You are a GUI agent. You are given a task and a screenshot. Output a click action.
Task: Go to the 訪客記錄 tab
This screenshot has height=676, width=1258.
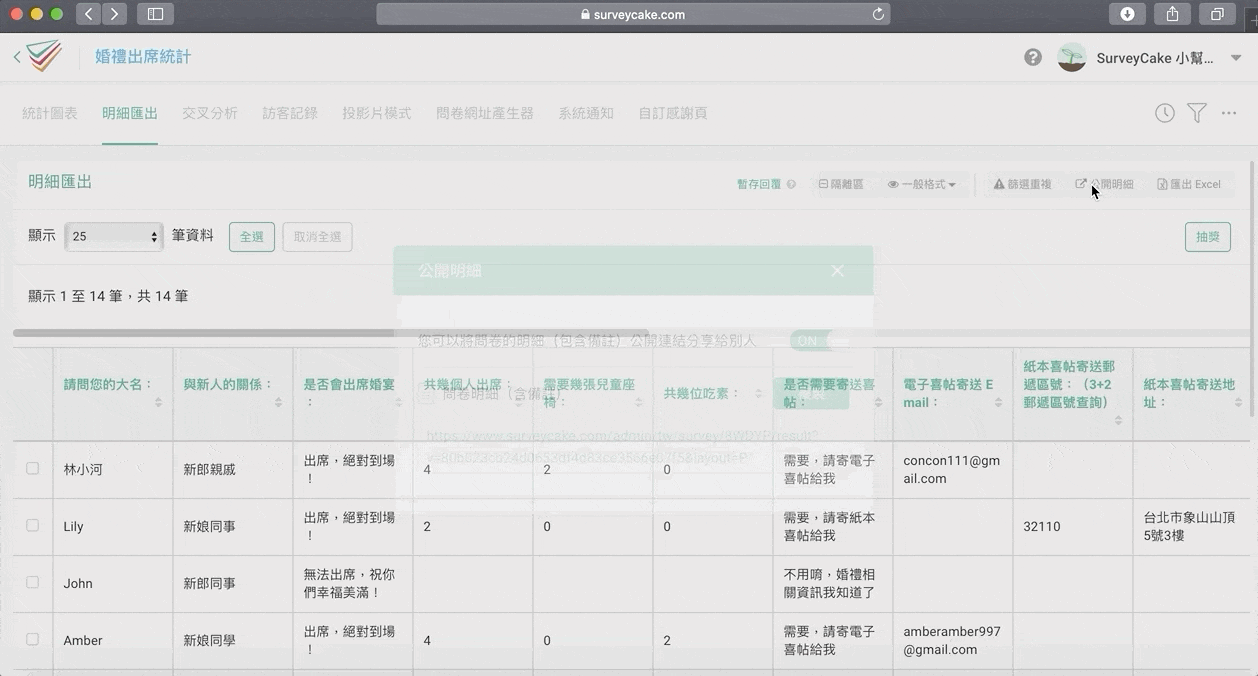[x=290, y=113]
